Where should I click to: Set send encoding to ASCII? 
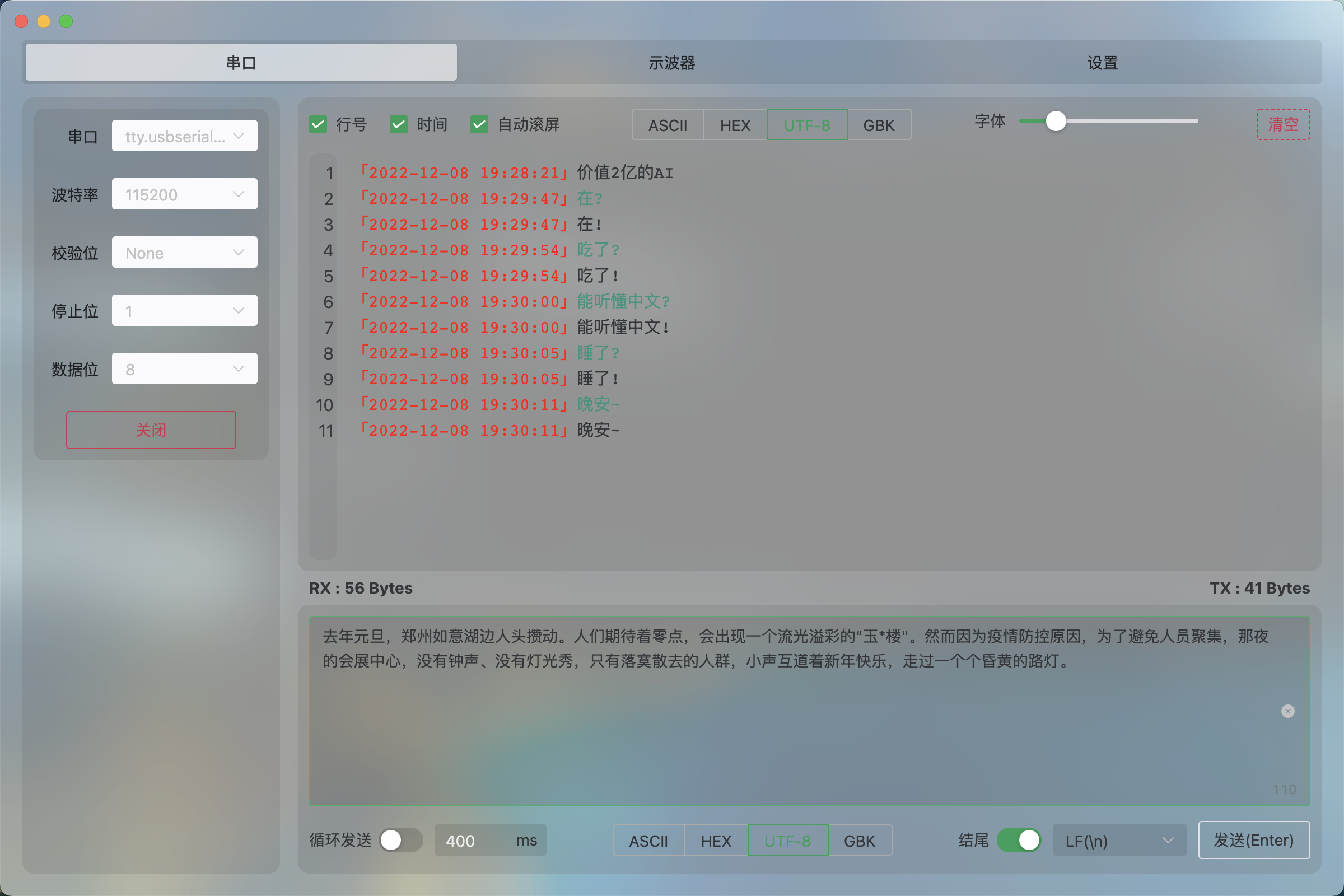pos(648,840)
